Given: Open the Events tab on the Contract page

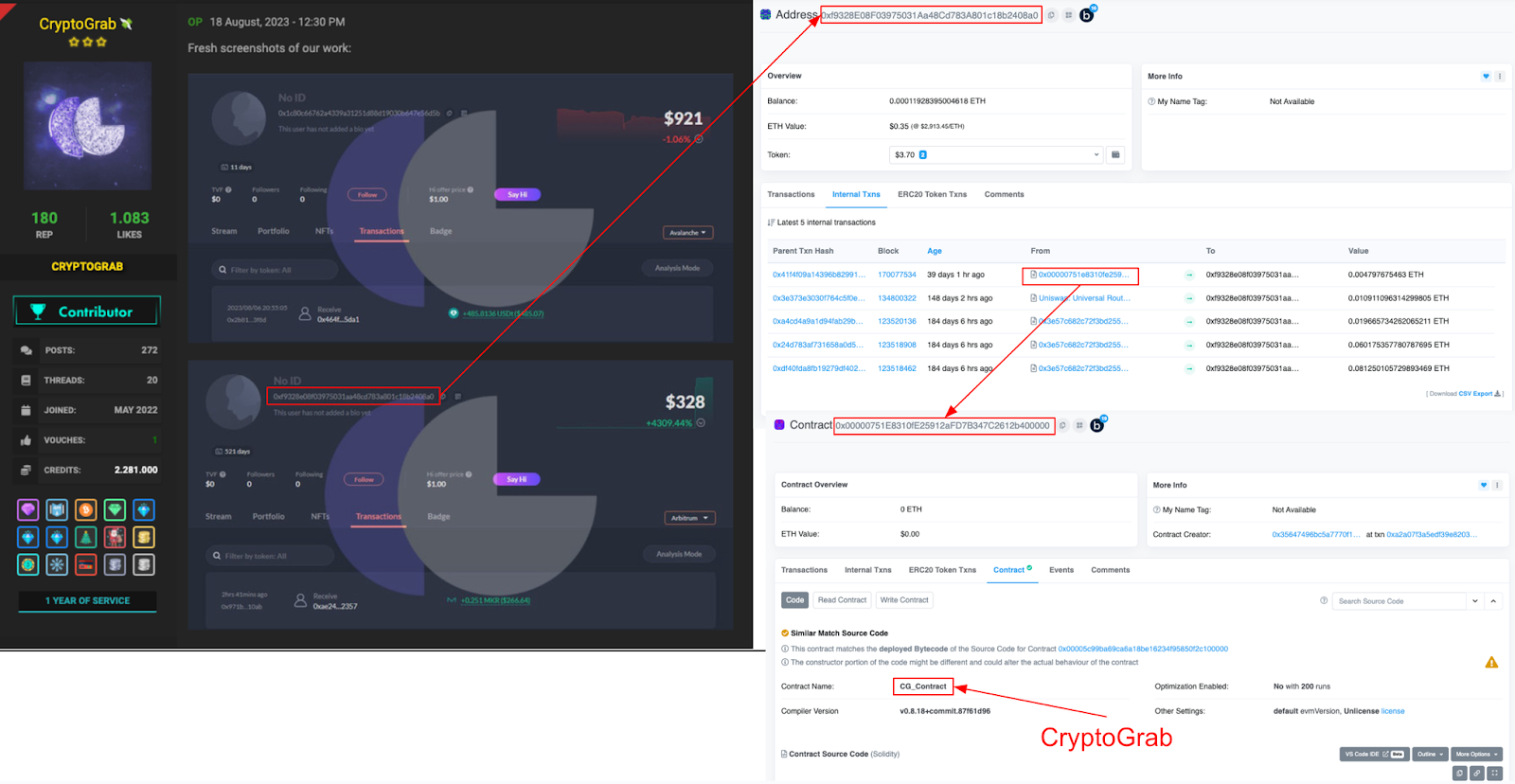Looking at the screenshot, I should click(x=1061, y=570).
